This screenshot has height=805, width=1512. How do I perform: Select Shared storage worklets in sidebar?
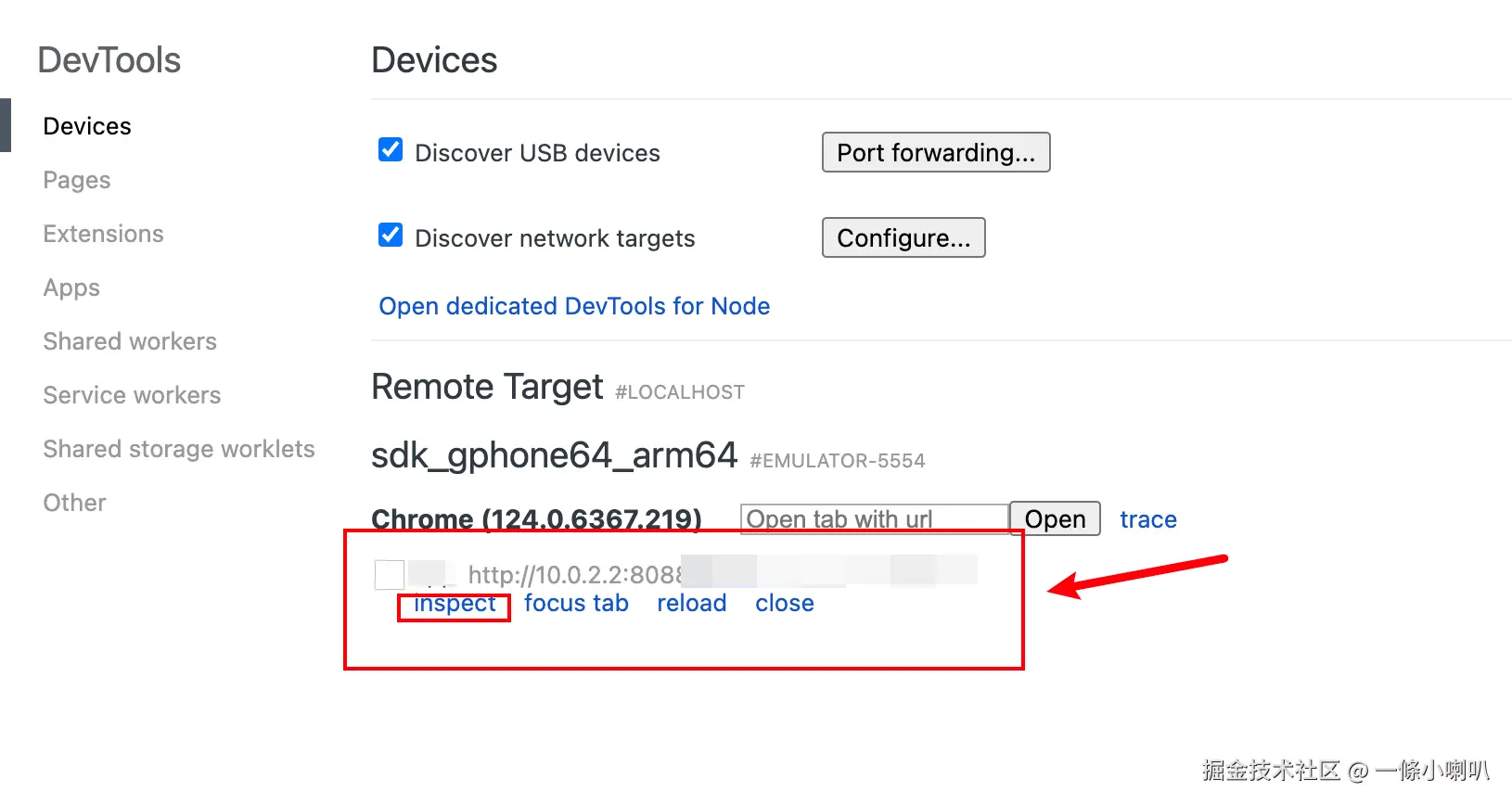tap(179, 449)
